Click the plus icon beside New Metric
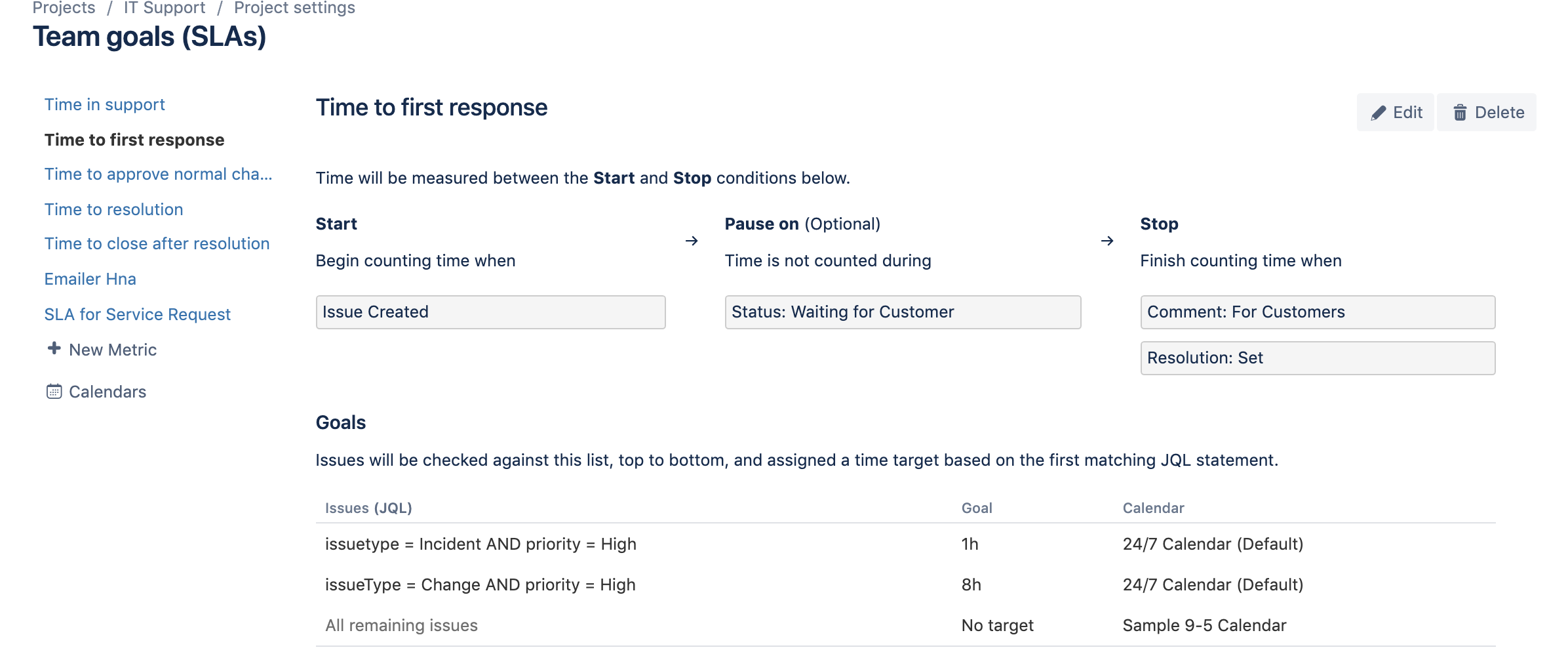The height and width of the screenshot is (656, 1568). 54,348
